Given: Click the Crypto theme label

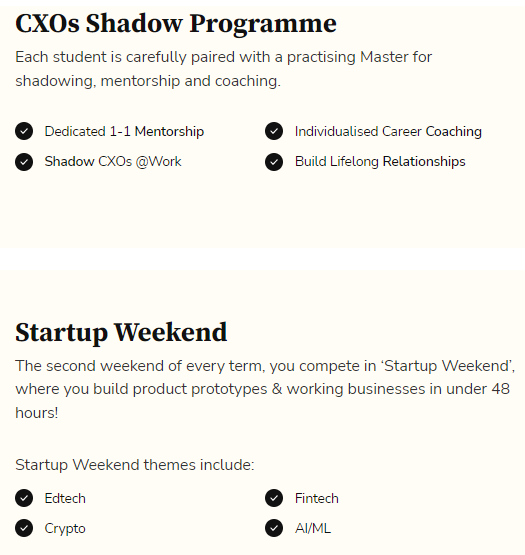Looking at the screenshot, I should [65, 529].
